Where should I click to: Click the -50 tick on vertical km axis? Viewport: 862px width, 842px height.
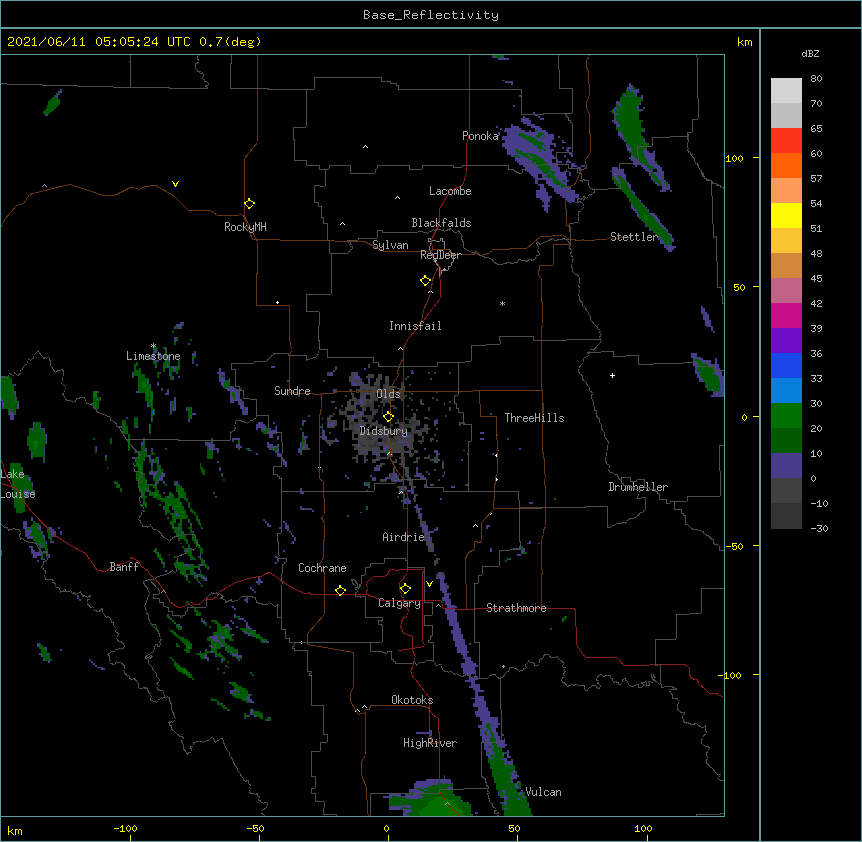point(734,546)
